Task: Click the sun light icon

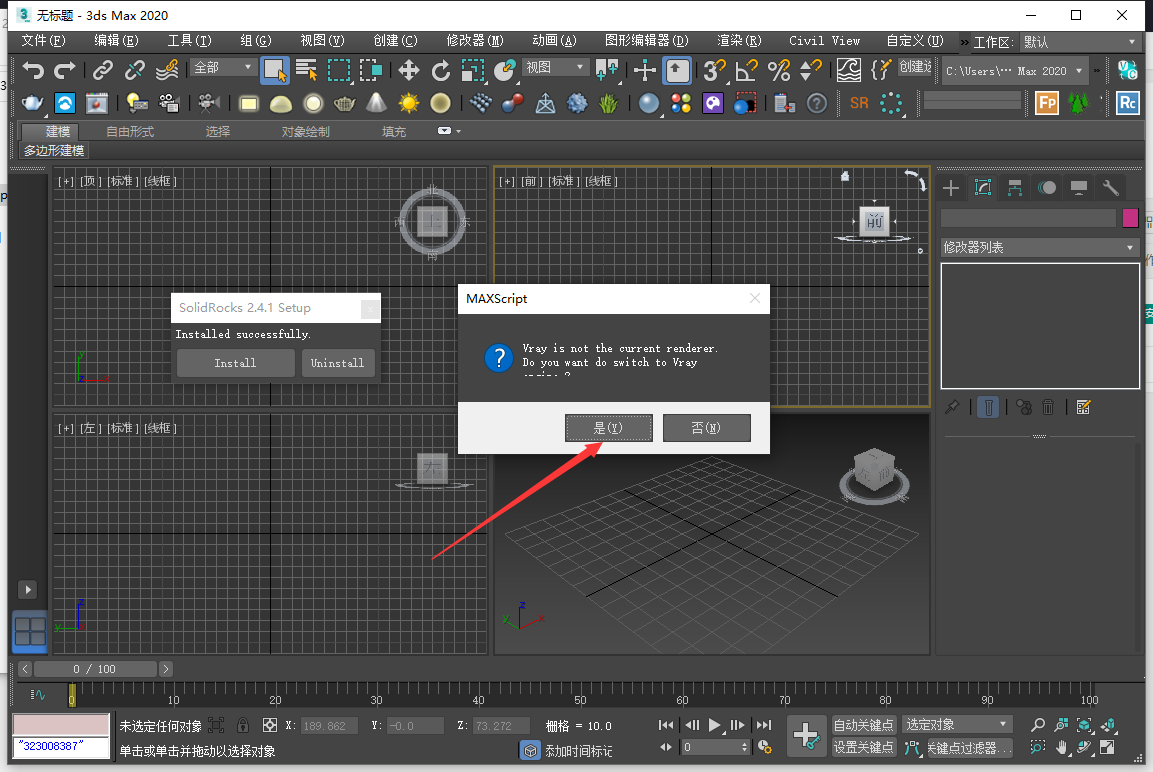Action: pyautogui.click(x=408, y=103)
